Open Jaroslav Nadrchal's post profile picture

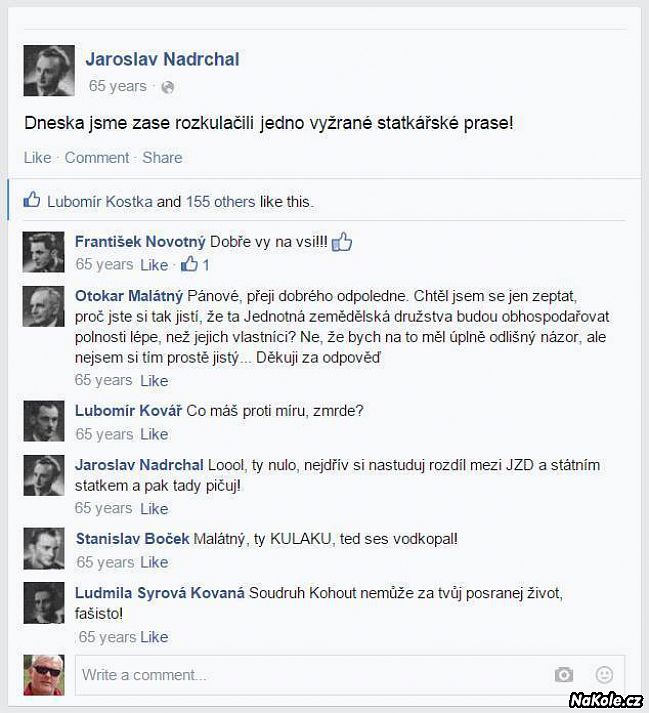[x=49, y=70]
